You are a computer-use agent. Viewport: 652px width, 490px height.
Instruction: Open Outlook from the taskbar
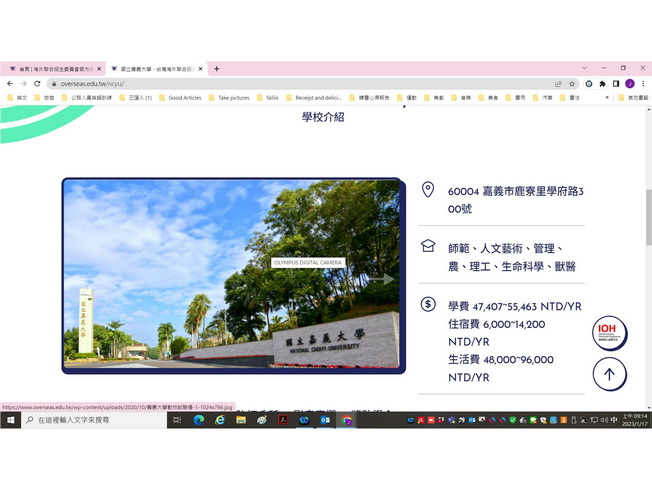point(325,420)
